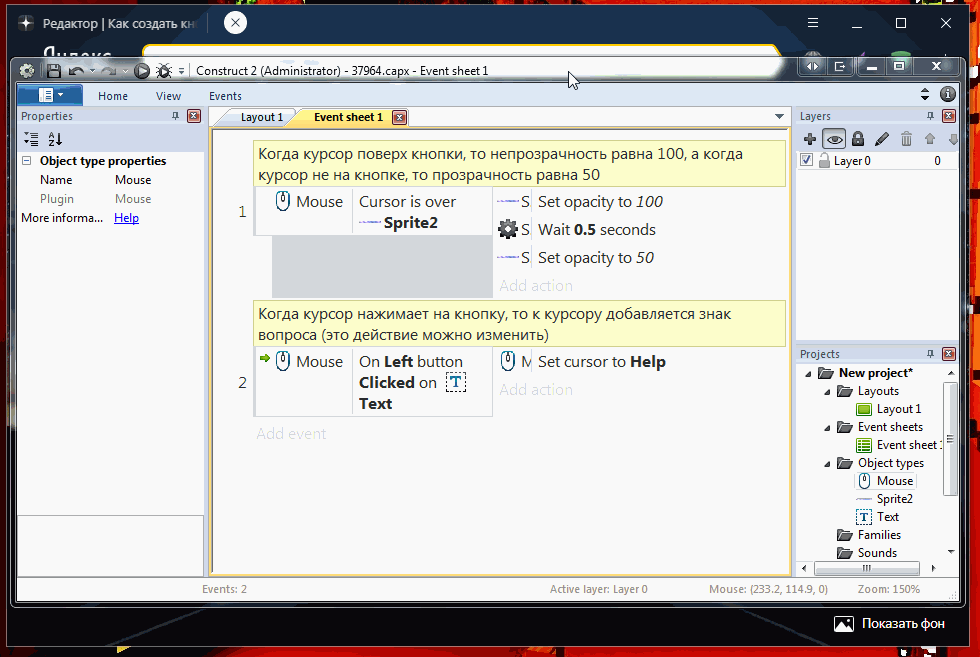Sort properties by category
Image resolution: width=980 pixels, height=657 pixels.
(31, 139)
